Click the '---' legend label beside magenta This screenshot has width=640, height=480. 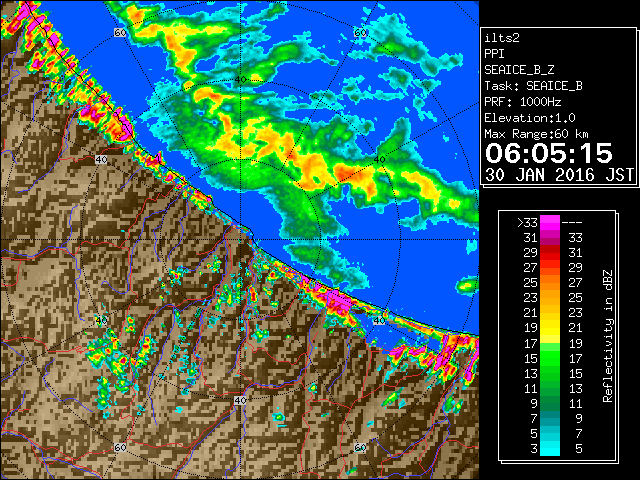[x=572, y=223]
